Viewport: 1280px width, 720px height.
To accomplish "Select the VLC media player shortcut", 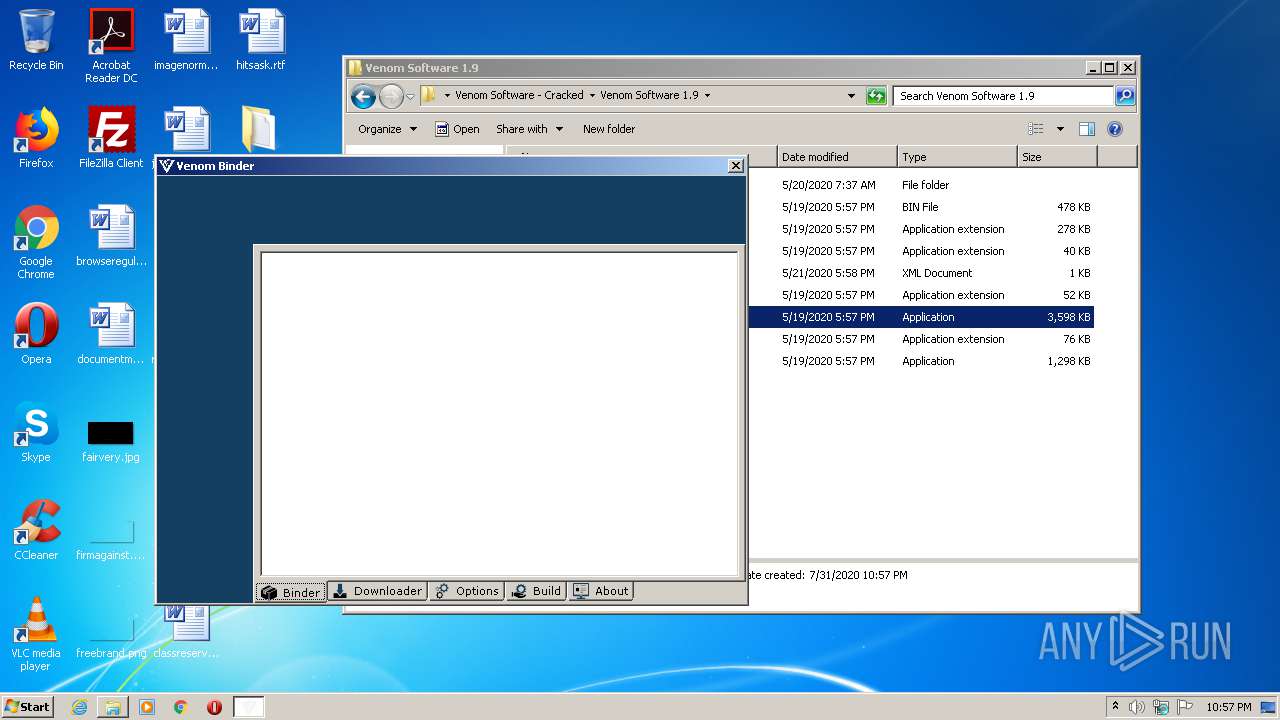I will (x=36, y=634).
